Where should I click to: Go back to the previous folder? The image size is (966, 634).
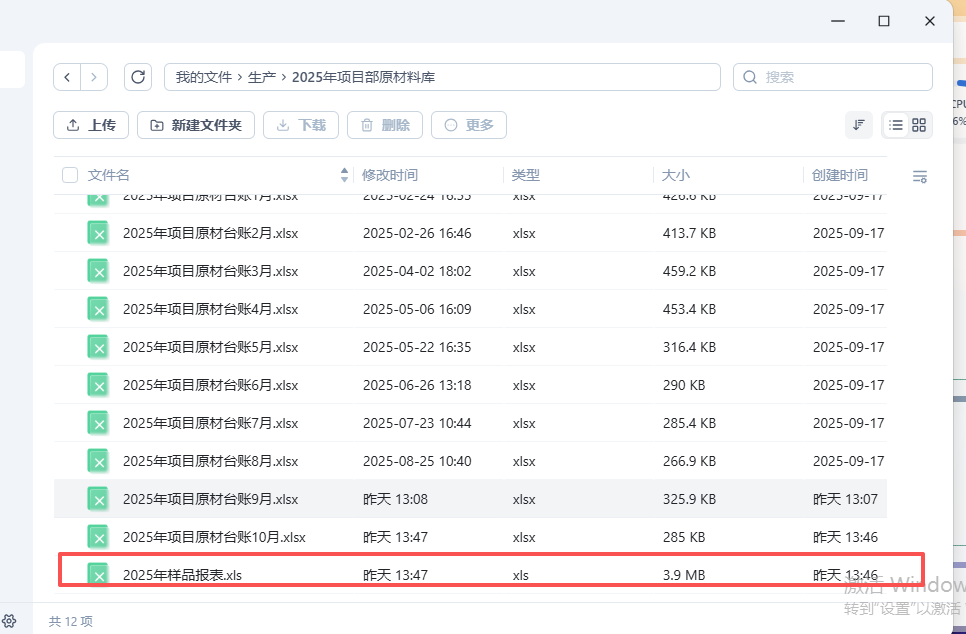click(67, 77)
